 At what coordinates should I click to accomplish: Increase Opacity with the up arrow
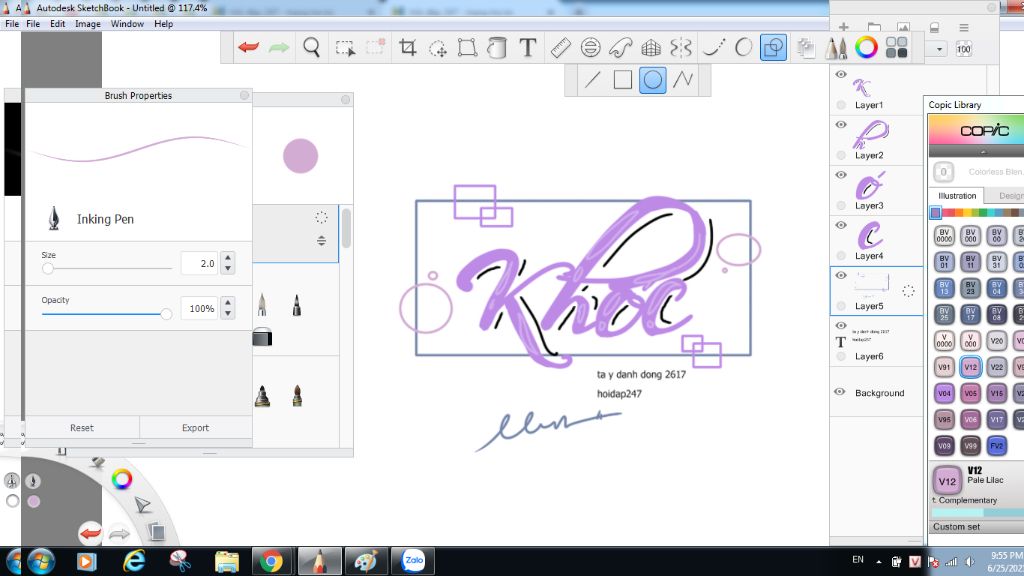pos(228,302)
